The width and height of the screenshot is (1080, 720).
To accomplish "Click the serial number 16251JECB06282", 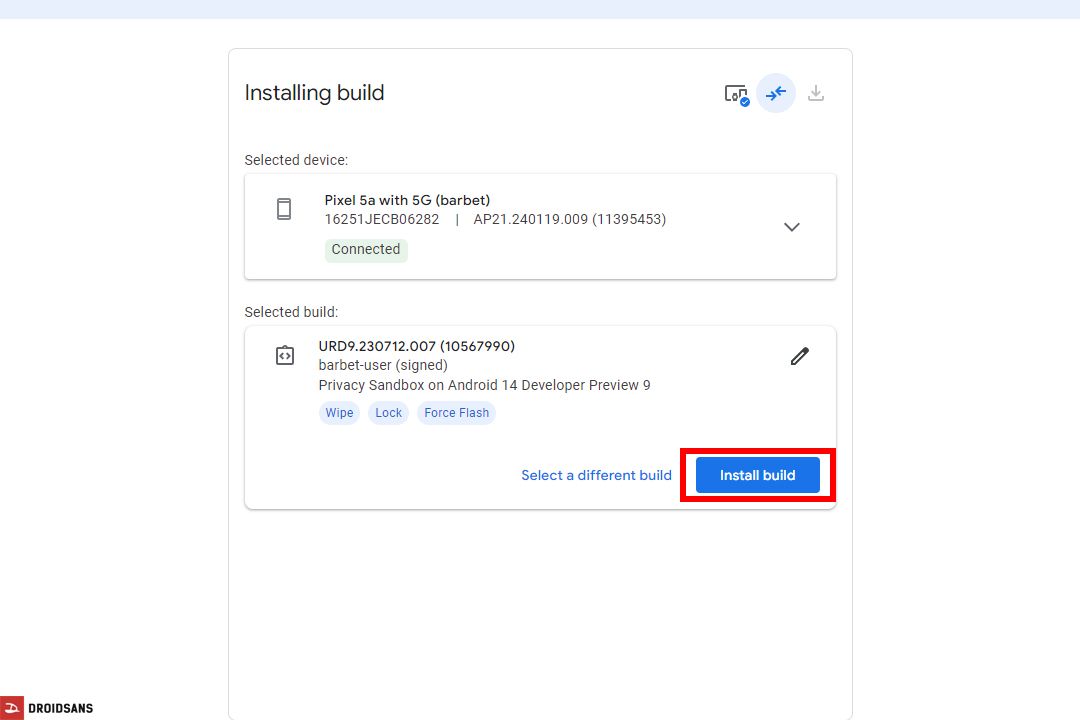I will point(382,219).
